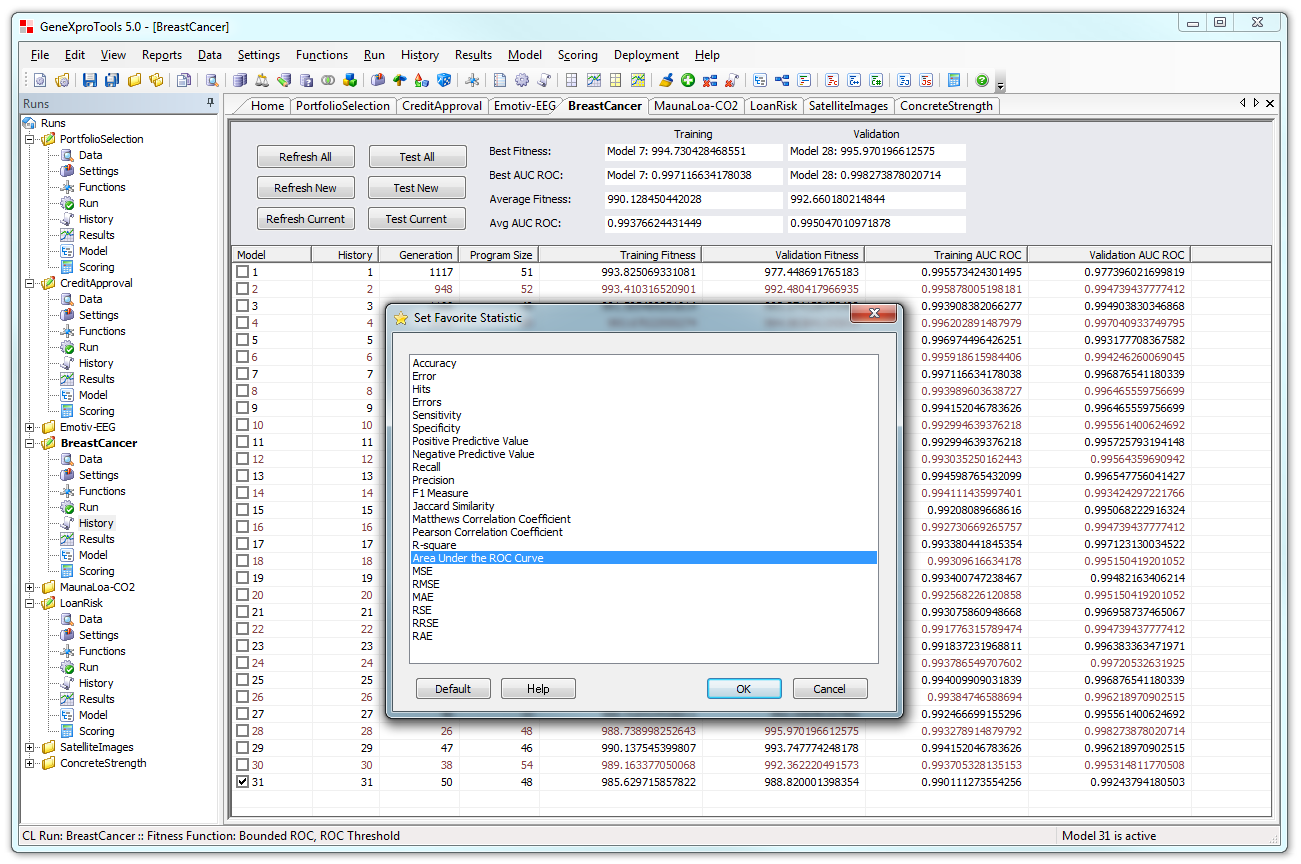Click the Refresh All button
Viewport: 1301px width, 864px height.
coord(305,157)
